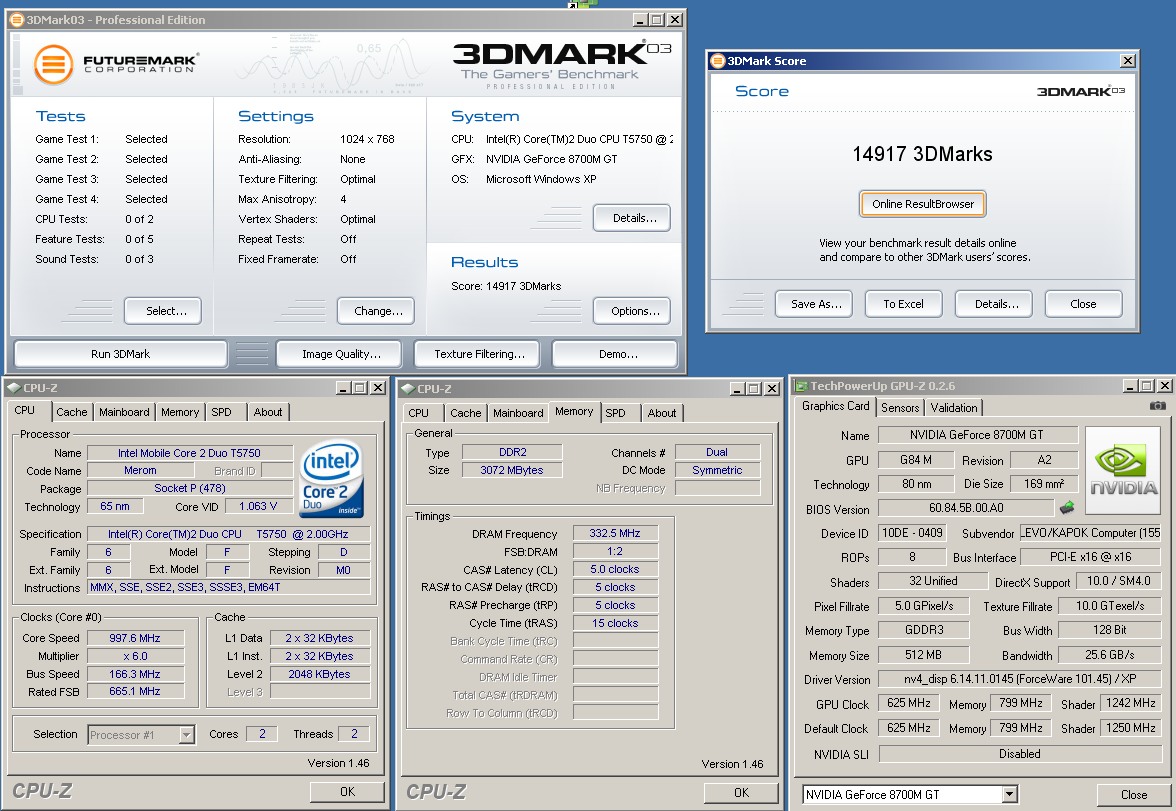
Task: Click the Code Name Merom value
Action: (x=140, y=470)
